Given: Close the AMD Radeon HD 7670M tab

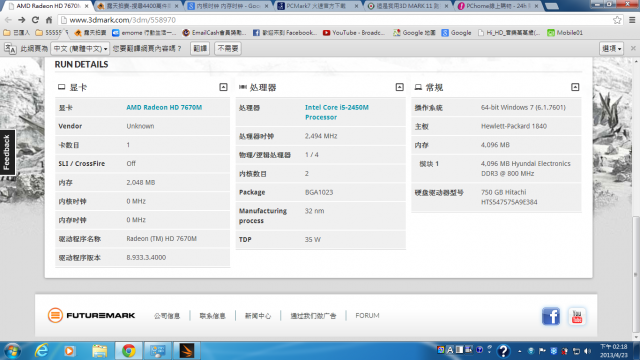Looking at the screenshot, I should [86, 6].
